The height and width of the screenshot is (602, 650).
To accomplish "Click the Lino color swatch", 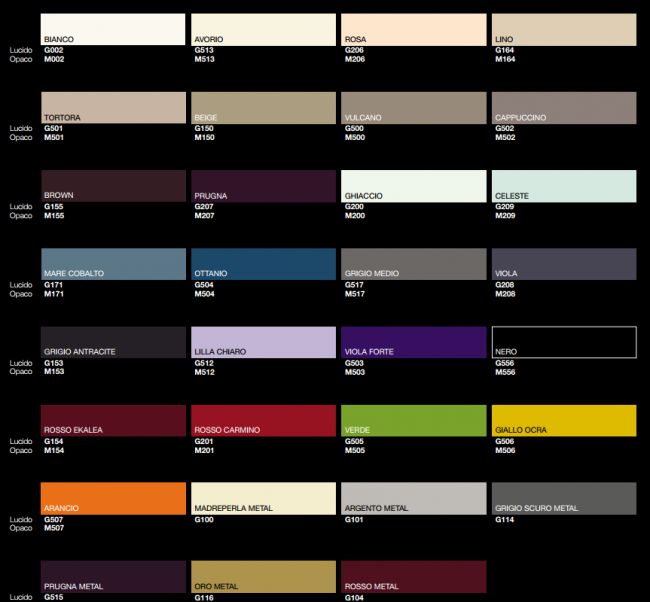I will click(x=564, y=29).
